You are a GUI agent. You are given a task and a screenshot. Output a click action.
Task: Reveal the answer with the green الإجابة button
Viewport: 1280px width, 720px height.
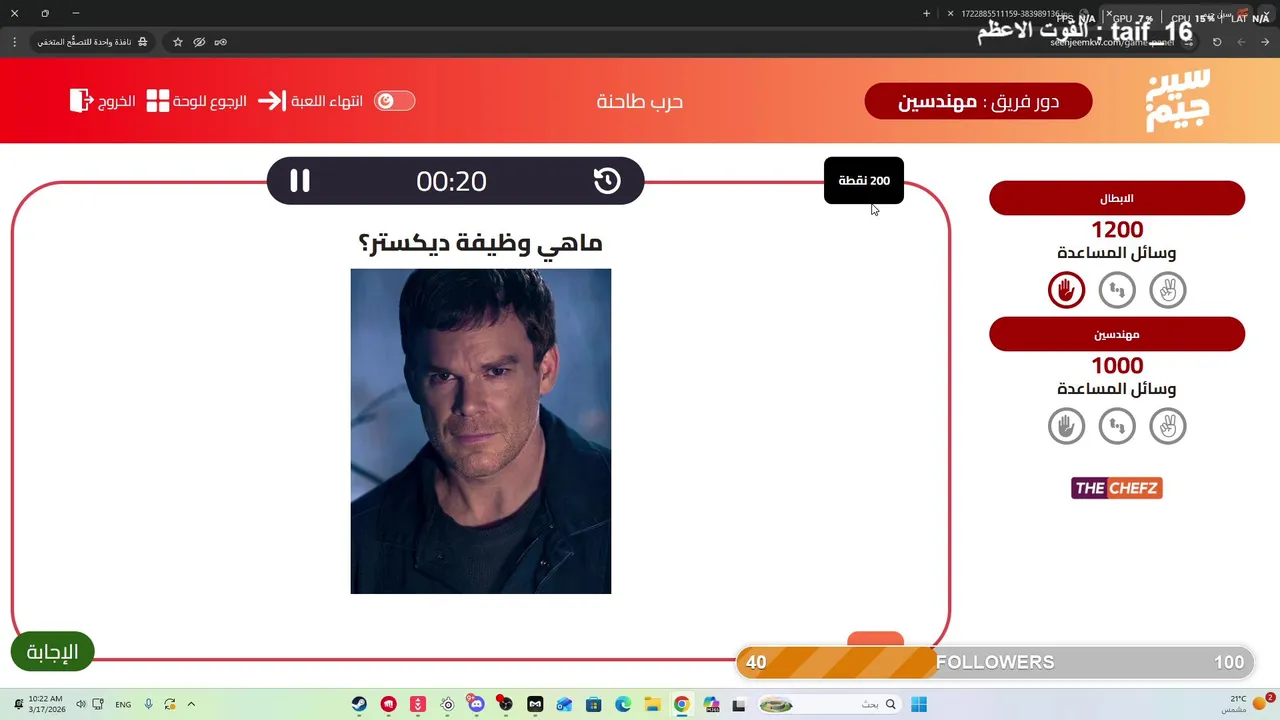52,652
